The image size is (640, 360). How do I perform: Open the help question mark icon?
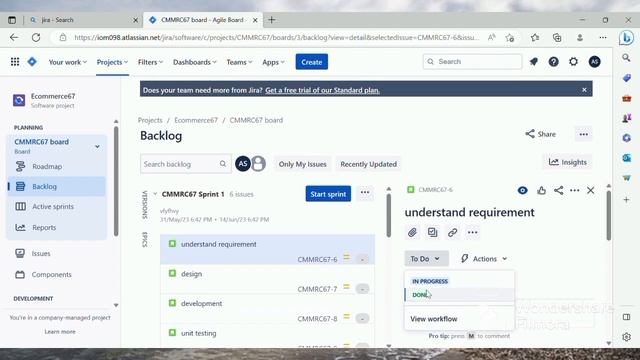(553, 62)
